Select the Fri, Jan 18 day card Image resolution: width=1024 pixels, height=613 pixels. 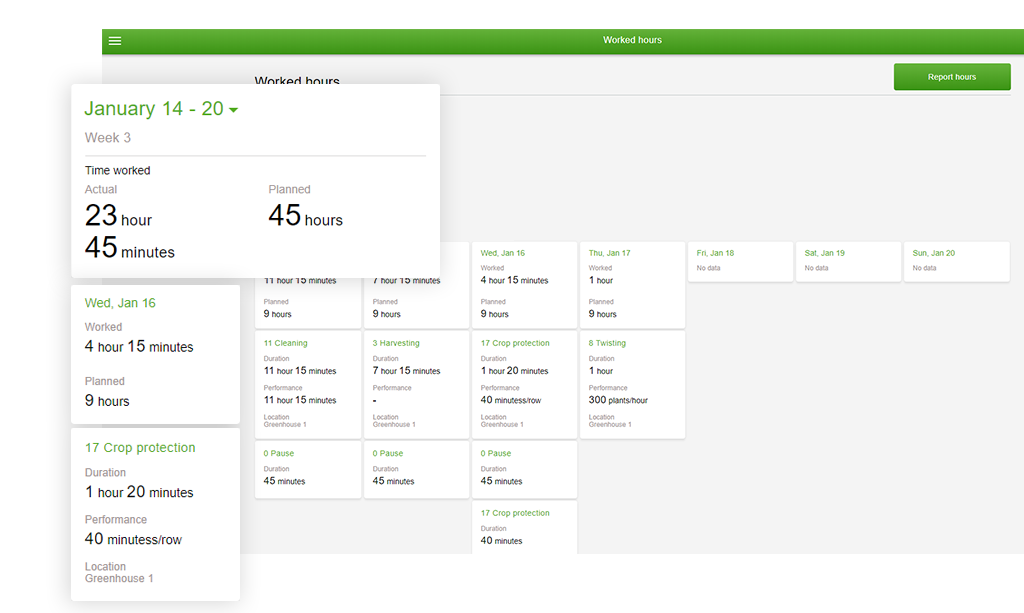740,261
